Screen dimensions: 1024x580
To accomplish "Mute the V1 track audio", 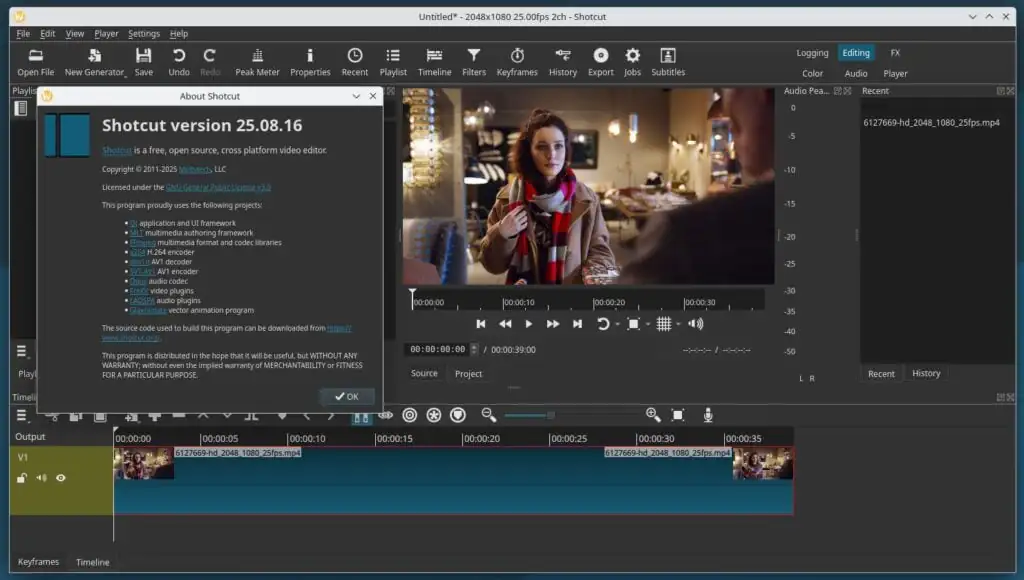I will (41, 478).
